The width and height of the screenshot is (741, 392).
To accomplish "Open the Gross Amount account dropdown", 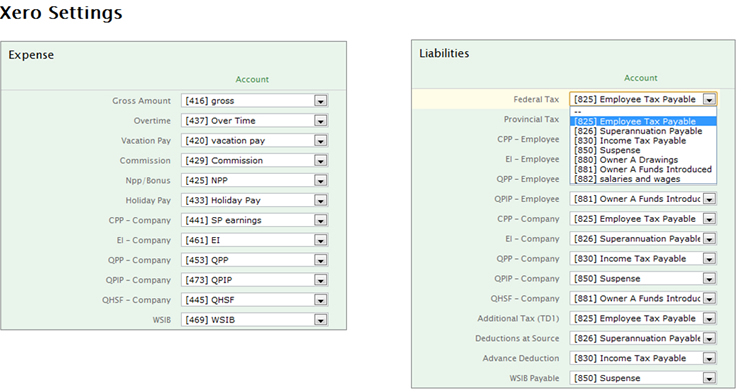I will [254, 101].
